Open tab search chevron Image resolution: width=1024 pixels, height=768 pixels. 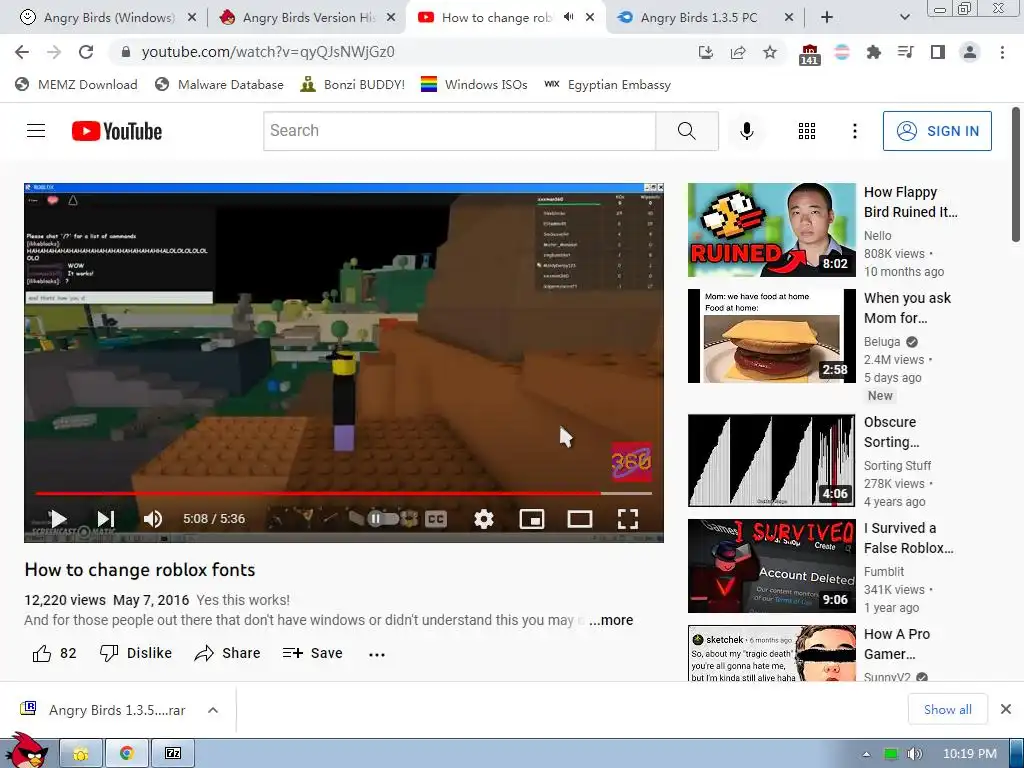[x=904, y=17]
